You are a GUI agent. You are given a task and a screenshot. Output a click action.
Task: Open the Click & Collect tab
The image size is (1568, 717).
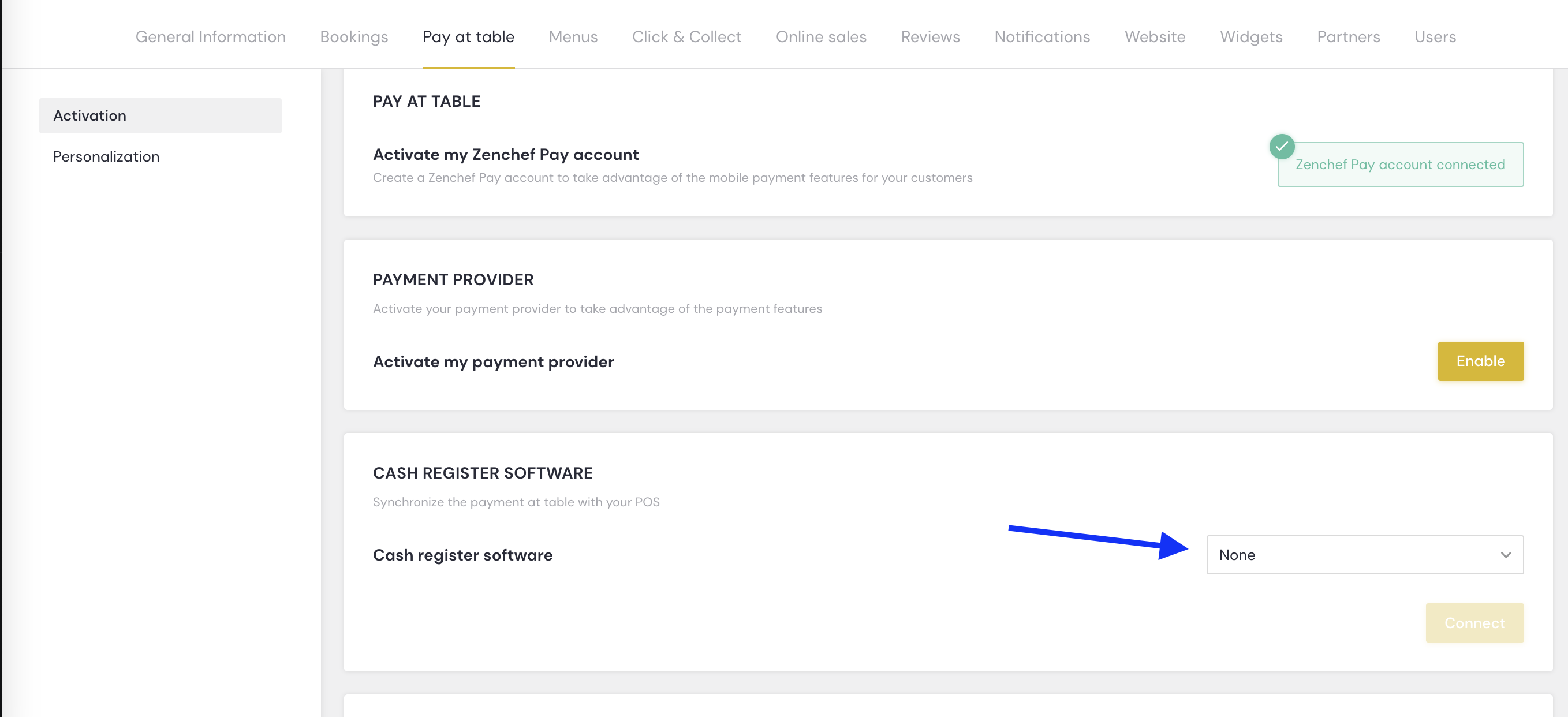click(686, 36)
